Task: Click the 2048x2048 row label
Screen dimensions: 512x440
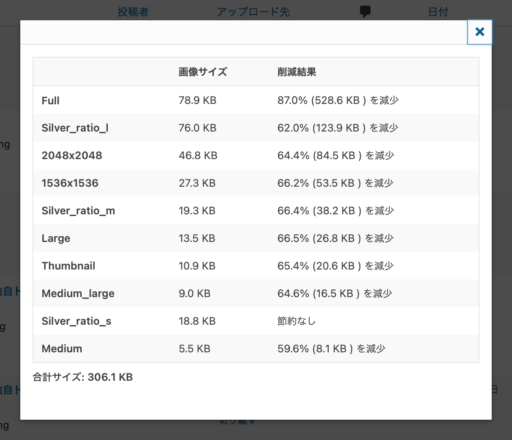Action: [72, 156]
